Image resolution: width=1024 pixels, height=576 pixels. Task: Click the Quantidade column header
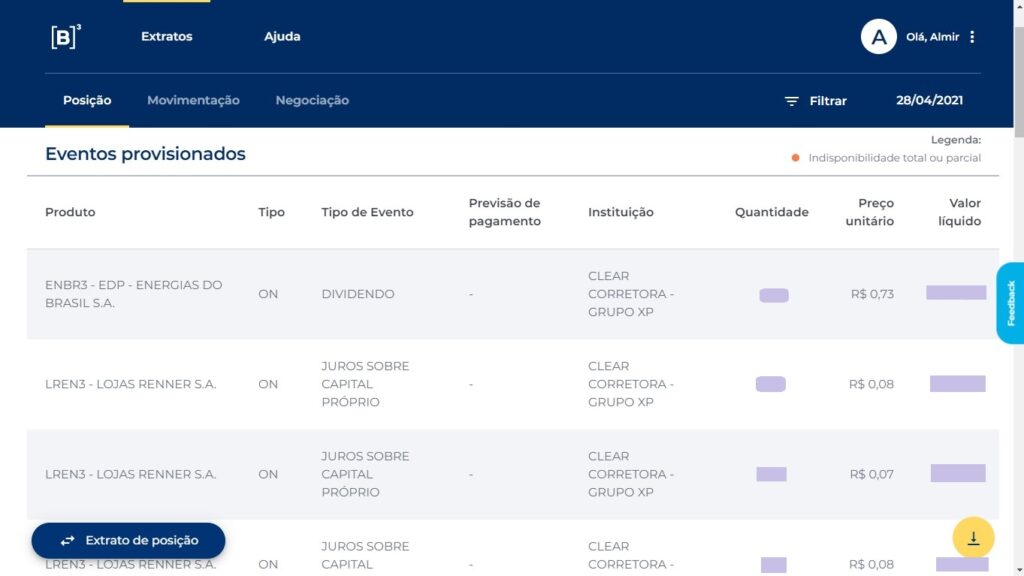click(x=771, y=212)
